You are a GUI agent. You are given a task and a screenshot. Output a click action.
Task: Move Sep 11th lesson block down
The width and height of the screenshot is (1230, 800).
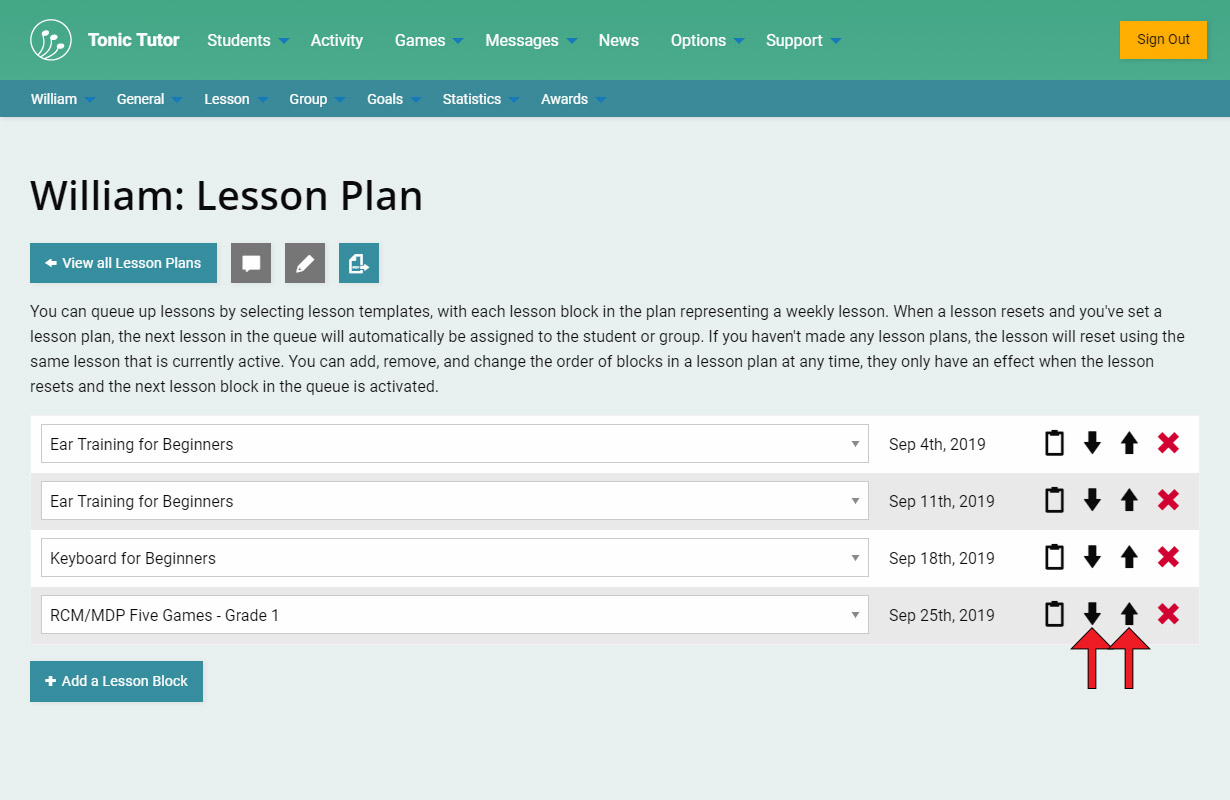click(1092, 500)
